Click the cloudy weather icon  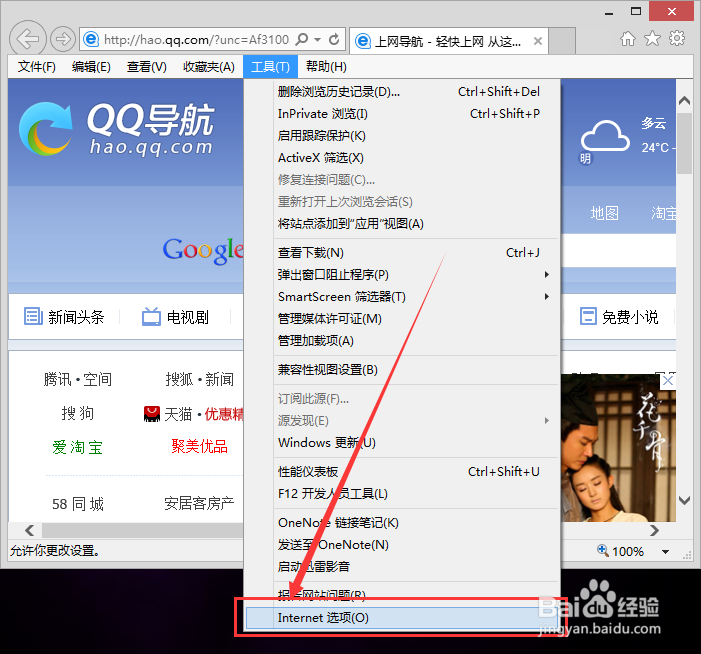coord(605,136)
